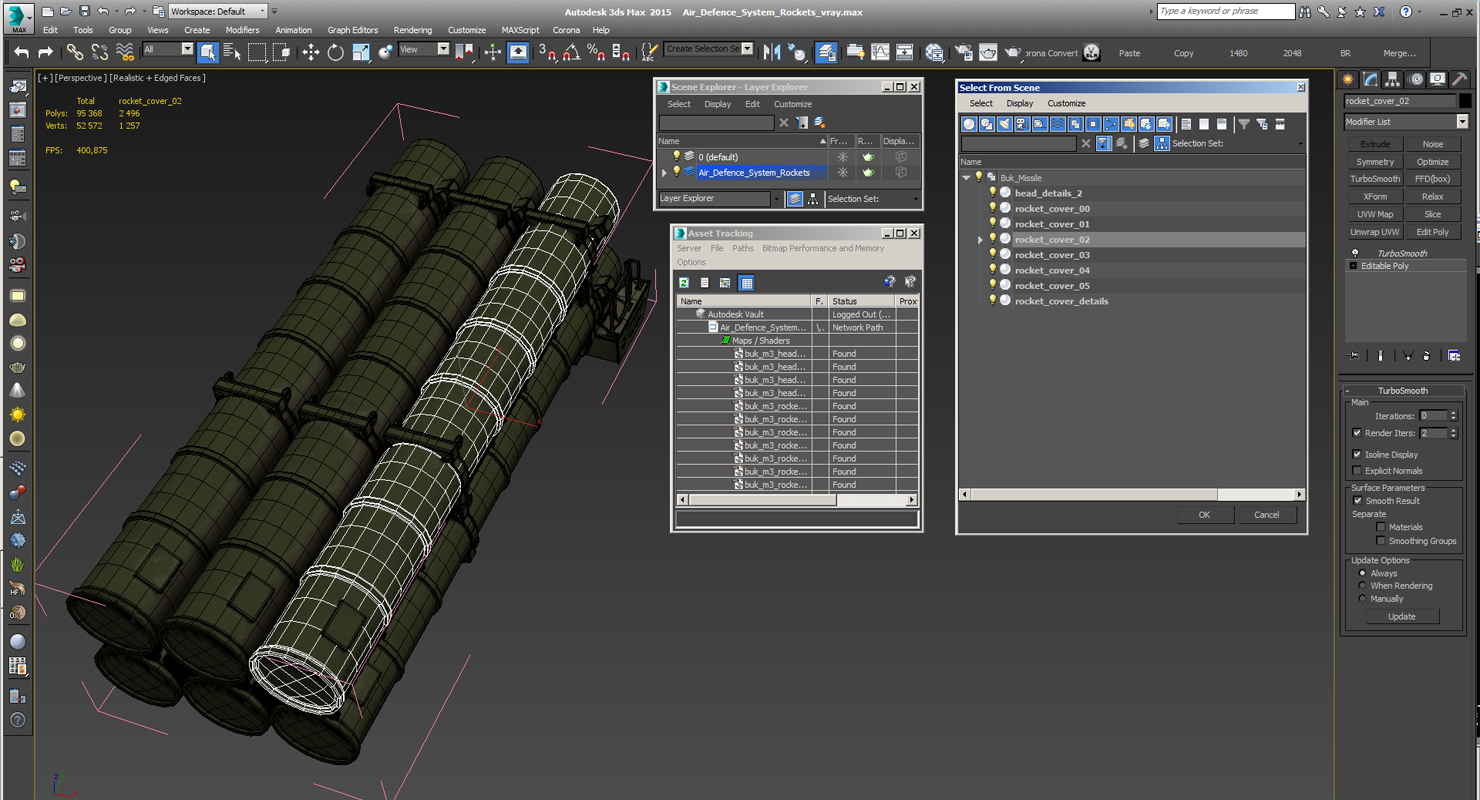Viewport: 1480px width, 800px height.
Task: Choose the Select and Scale tool
Action: [x=361, y=52]
